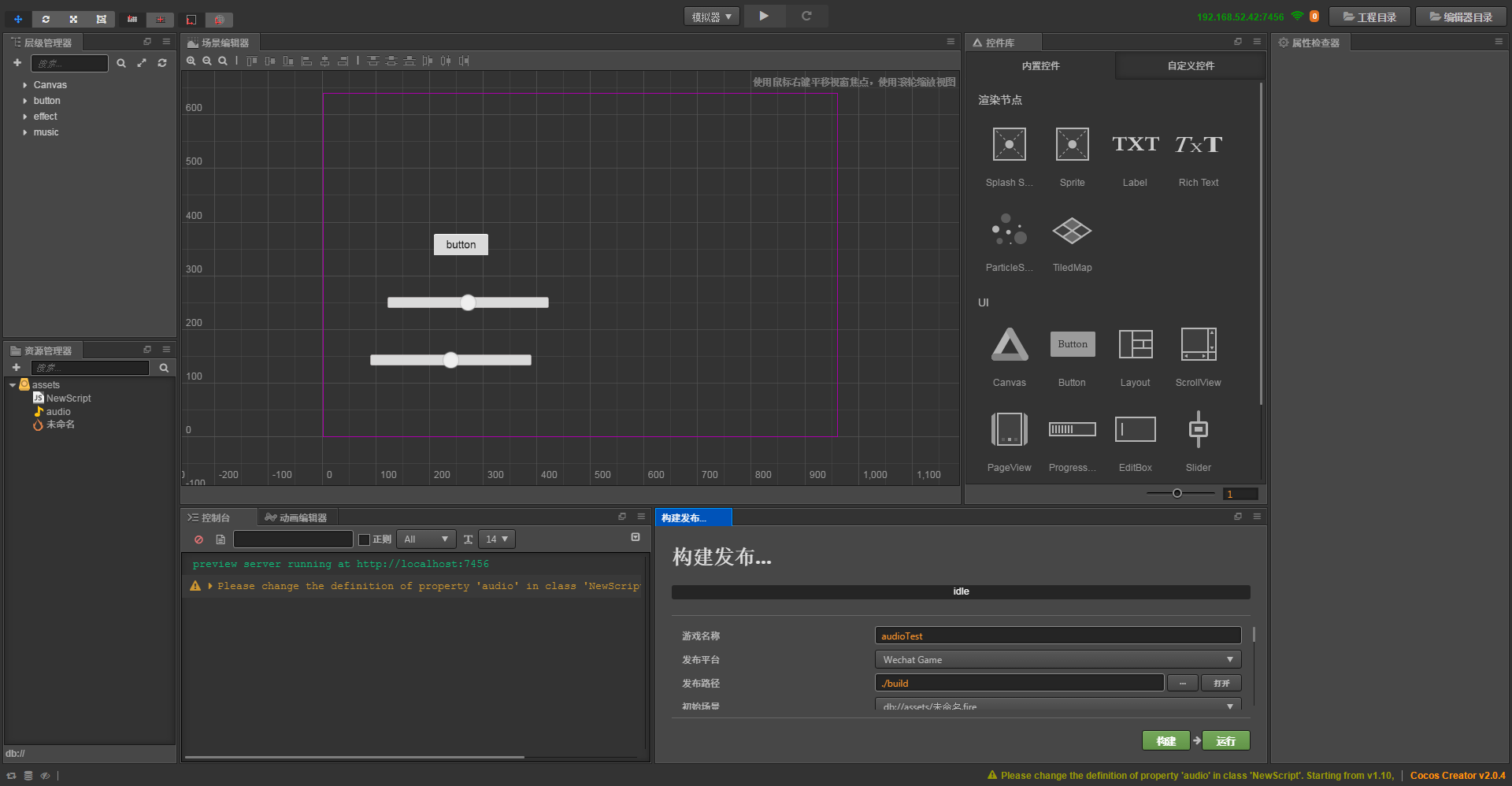
Task: Collapse the assets folder in asset manager
Action: coord(13,385)
